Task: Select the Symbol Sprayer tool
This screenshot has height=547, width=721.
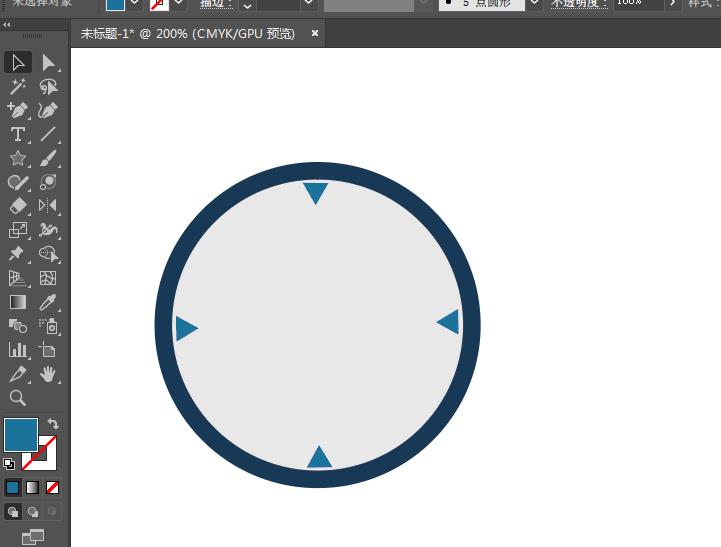Action: point(48,326)
